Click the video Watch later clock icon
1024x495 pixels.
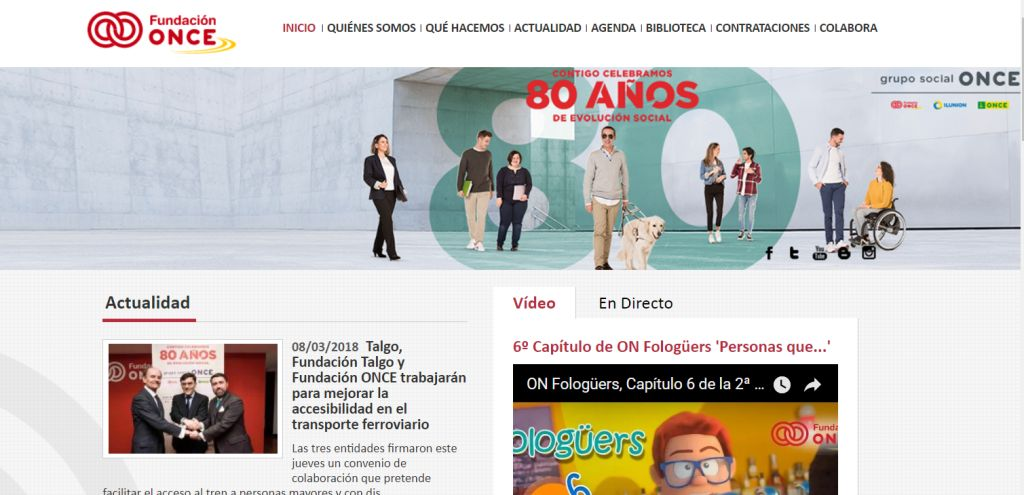coord(782,385)
